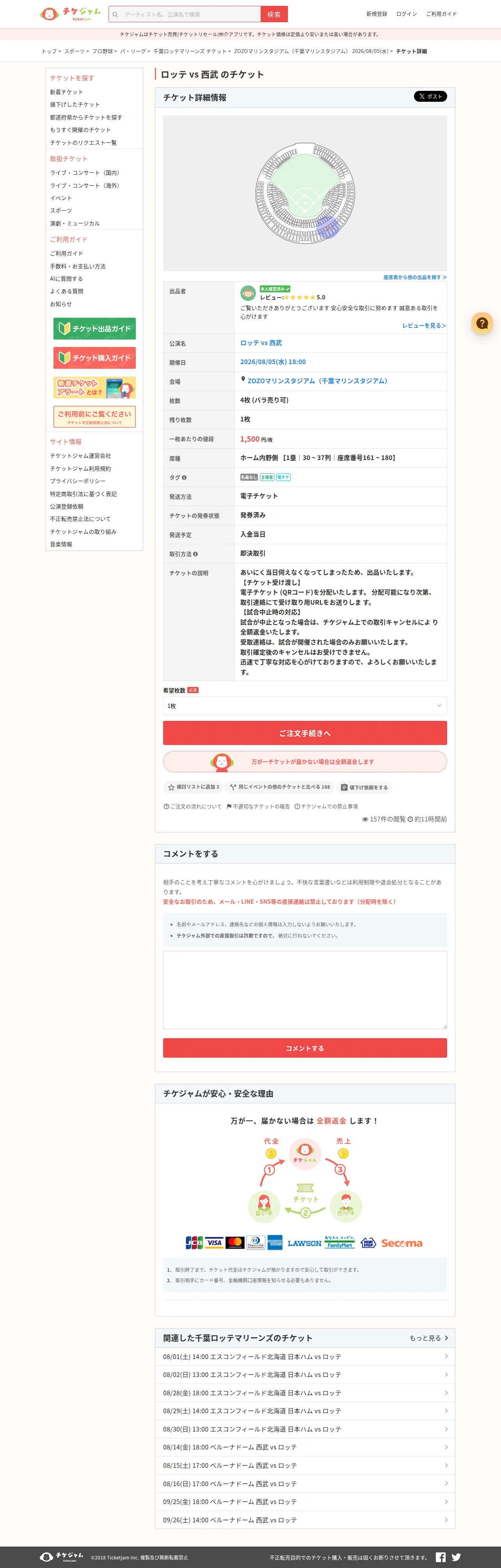Open the チケット出品ガイド banner
This screenshot has width=501, height=1568.
(x=94, y=329)
